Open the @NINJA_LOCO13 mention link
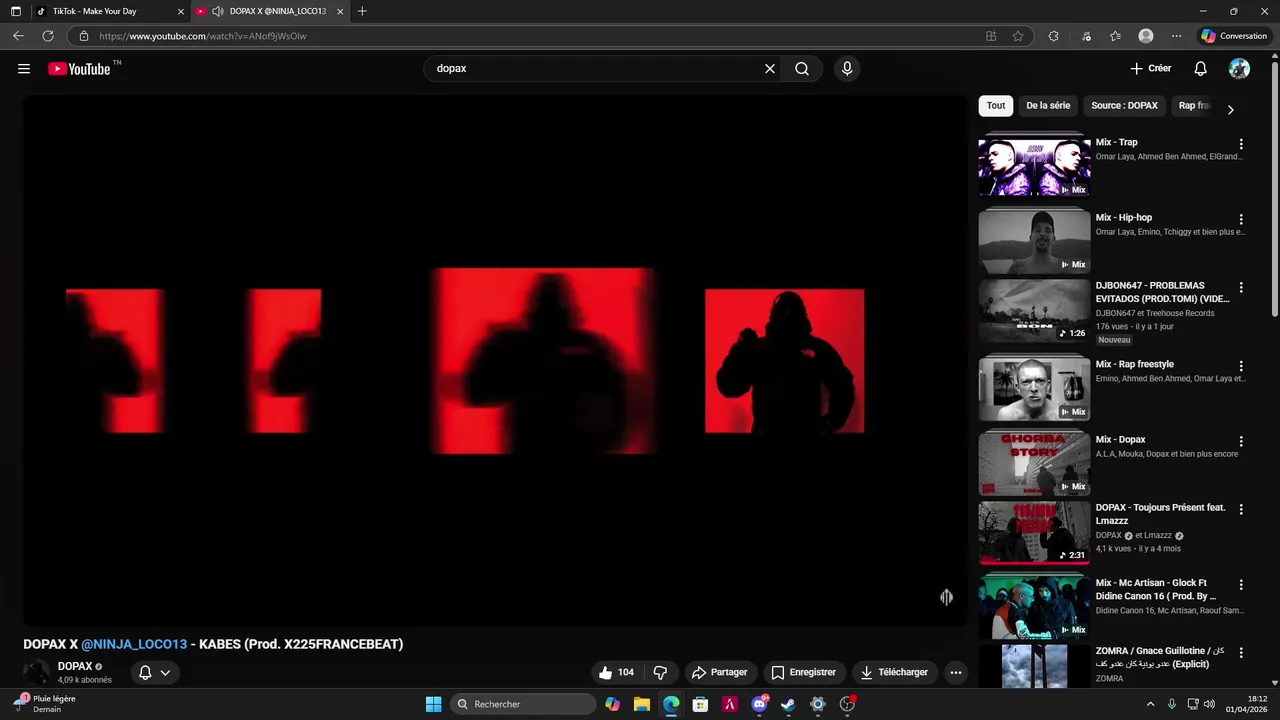Image resolution: width=1280 pixels, height=720 pixels. tap(134, 644)
